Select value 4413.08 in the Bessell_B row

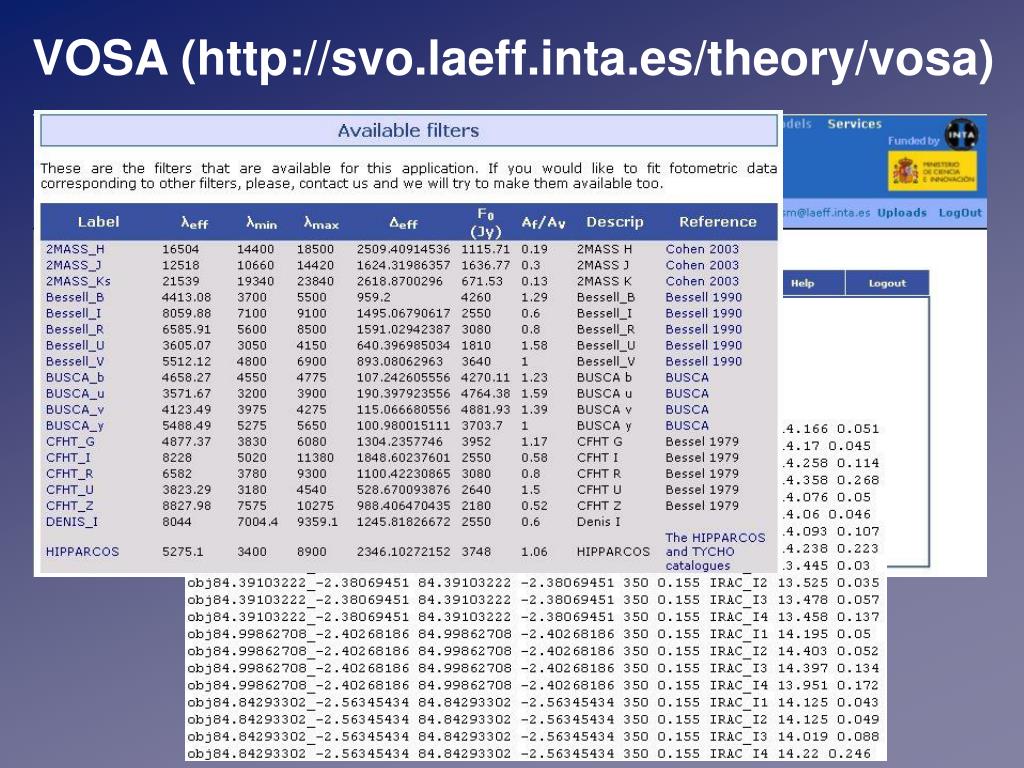(x=187, y=297)
